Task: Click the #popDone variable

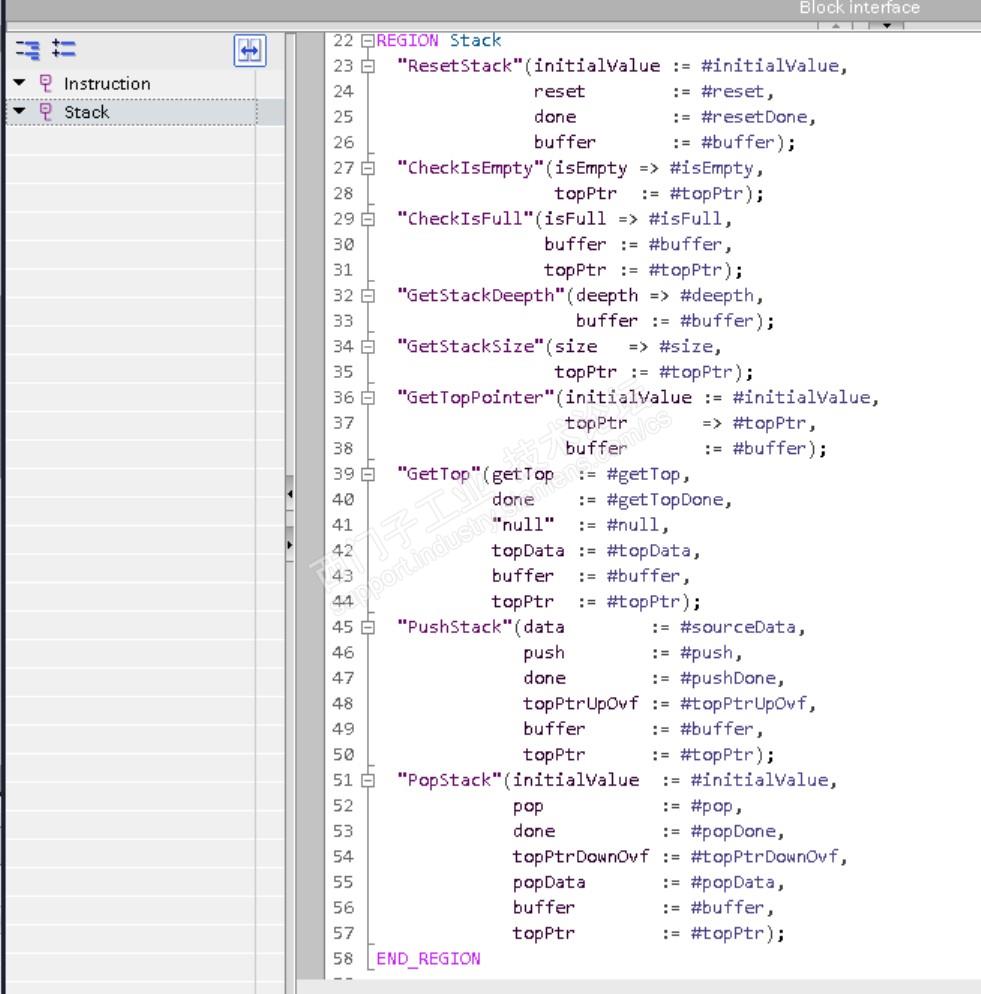Action: coord(733,831)
